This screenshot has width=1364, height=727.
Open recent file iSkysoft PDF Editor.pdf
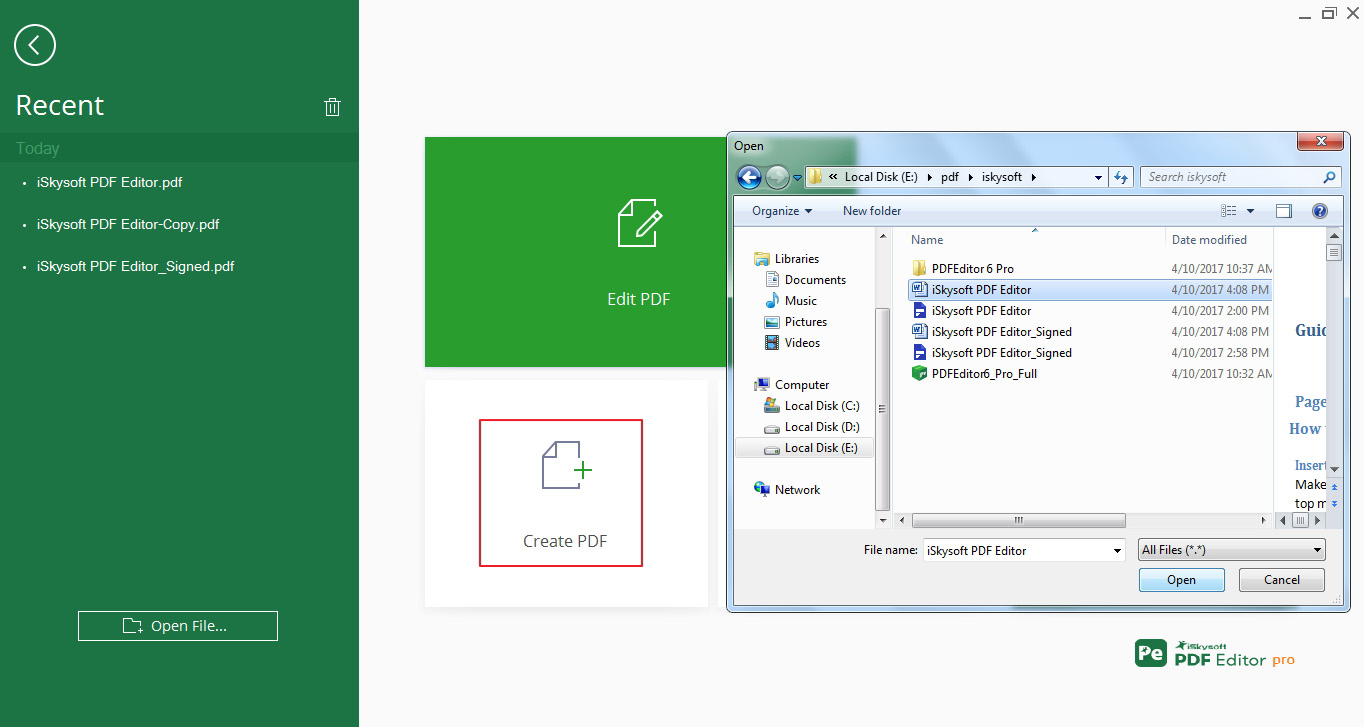click(x=109, y=182)
